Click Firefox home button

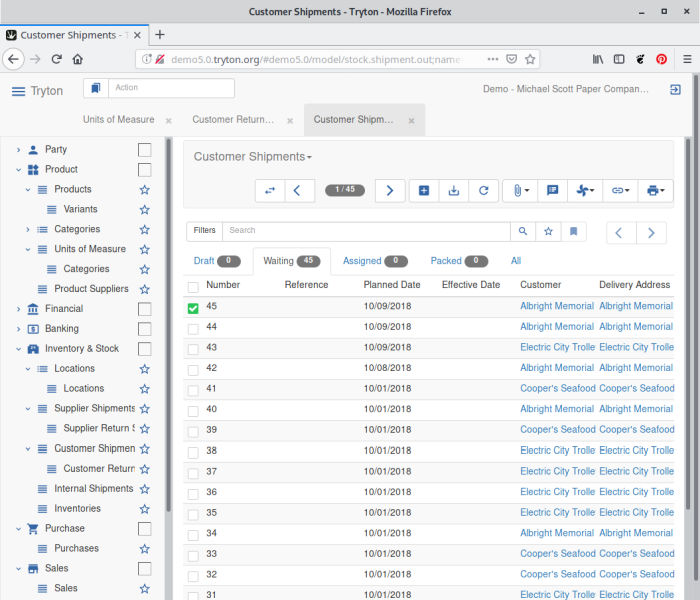(x=78, y=59)
